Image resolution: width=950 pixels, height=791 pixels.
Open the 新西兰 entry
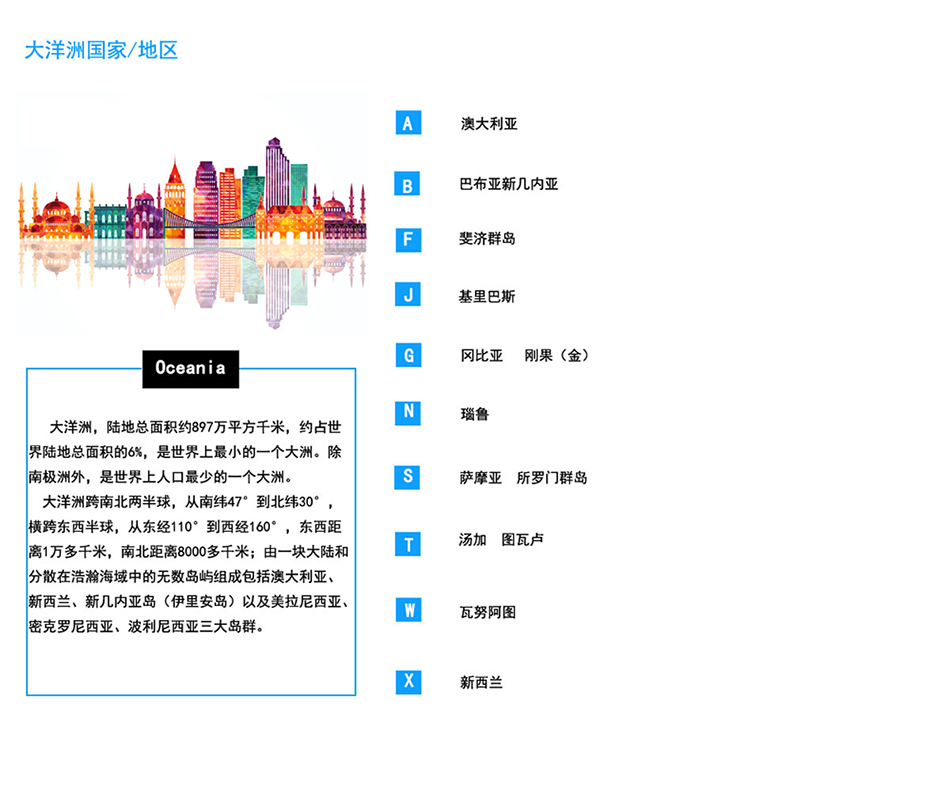click(481, 683)
